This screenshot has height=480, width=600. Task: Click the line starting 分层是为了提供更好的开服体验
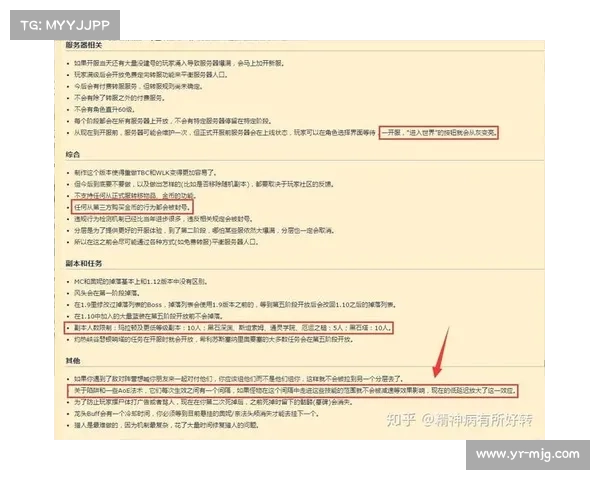click(x=204, y=230)
